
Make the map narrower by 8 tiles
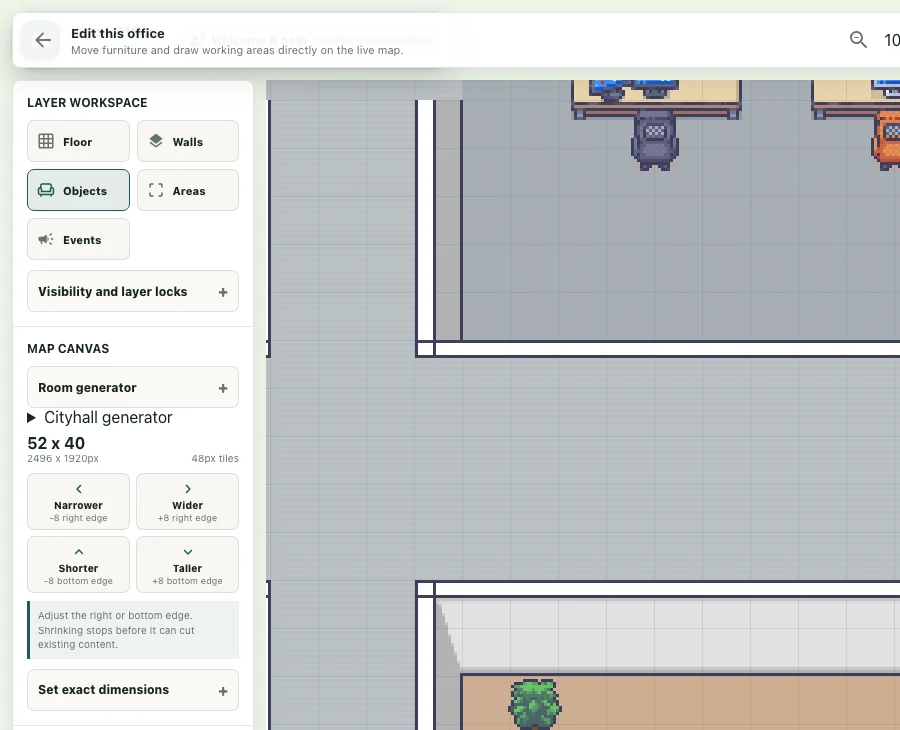click(78, 502)
